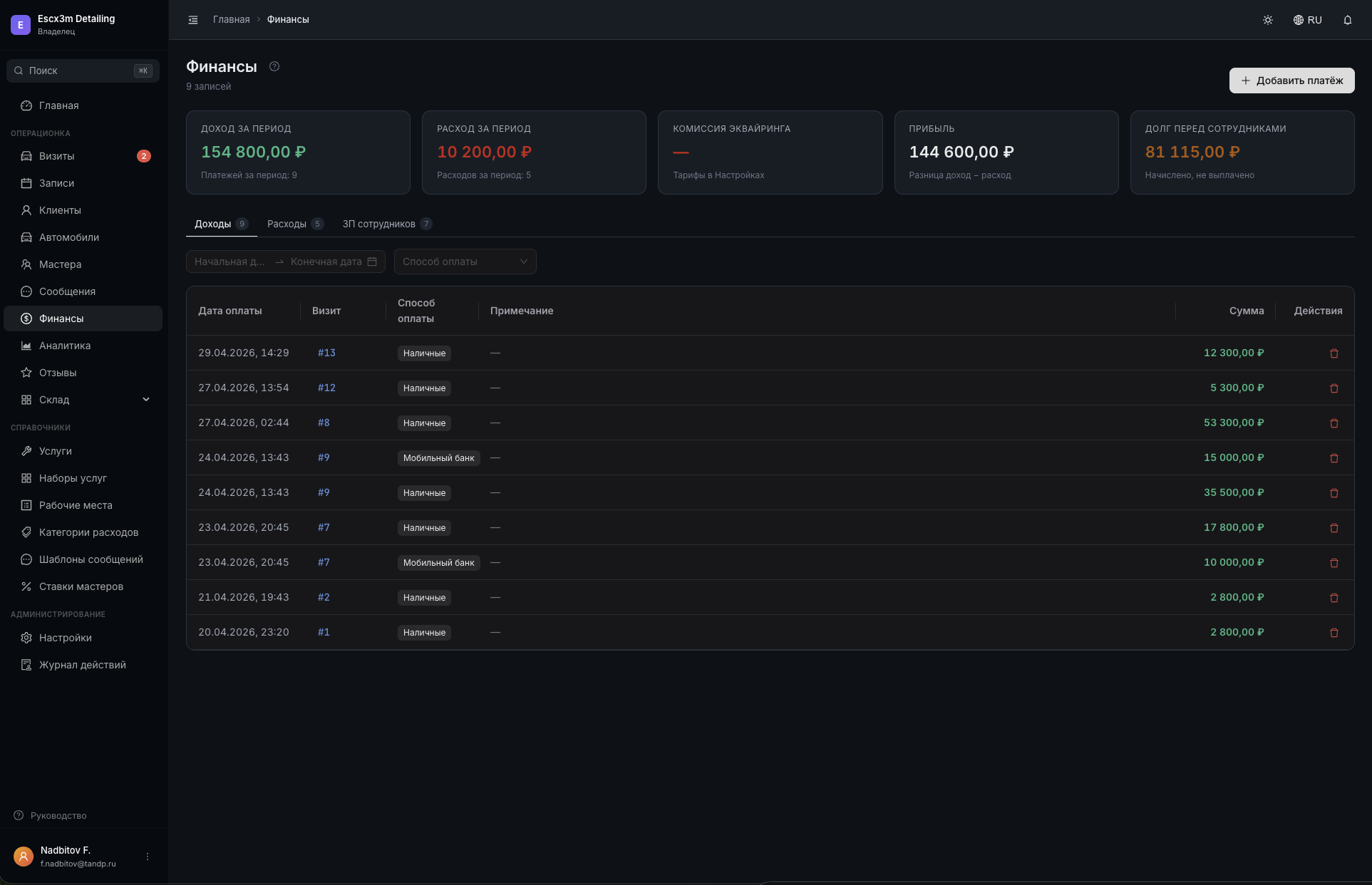The width and height of the screenshot is (1372, 885).
Task: Delete the 35 500,00 ₽ payment
Action: tap(1334, 493)
